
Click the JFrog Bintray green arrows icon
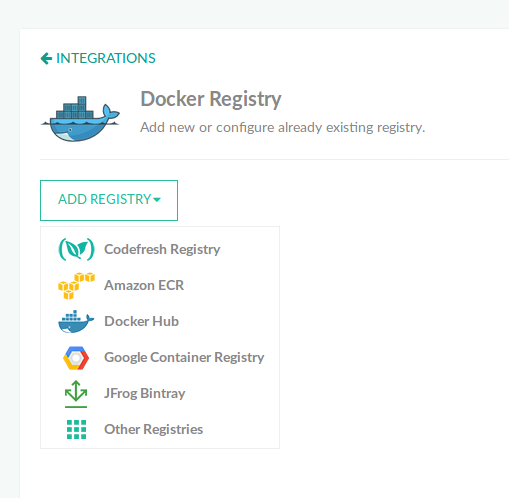tap(76, 394)
